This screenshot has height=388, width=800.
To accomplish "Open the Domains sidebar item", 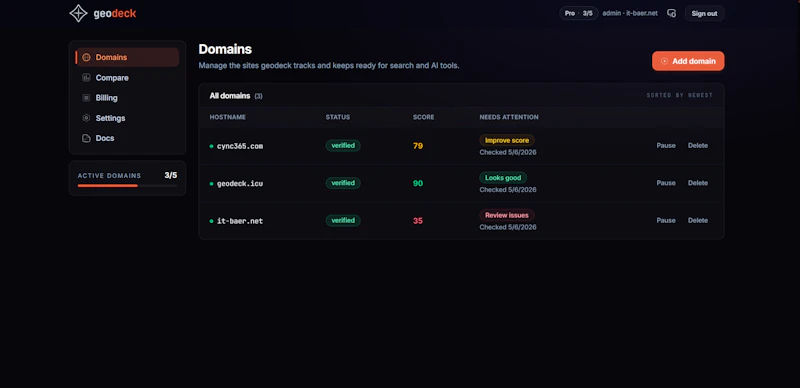I will (127, 57).
